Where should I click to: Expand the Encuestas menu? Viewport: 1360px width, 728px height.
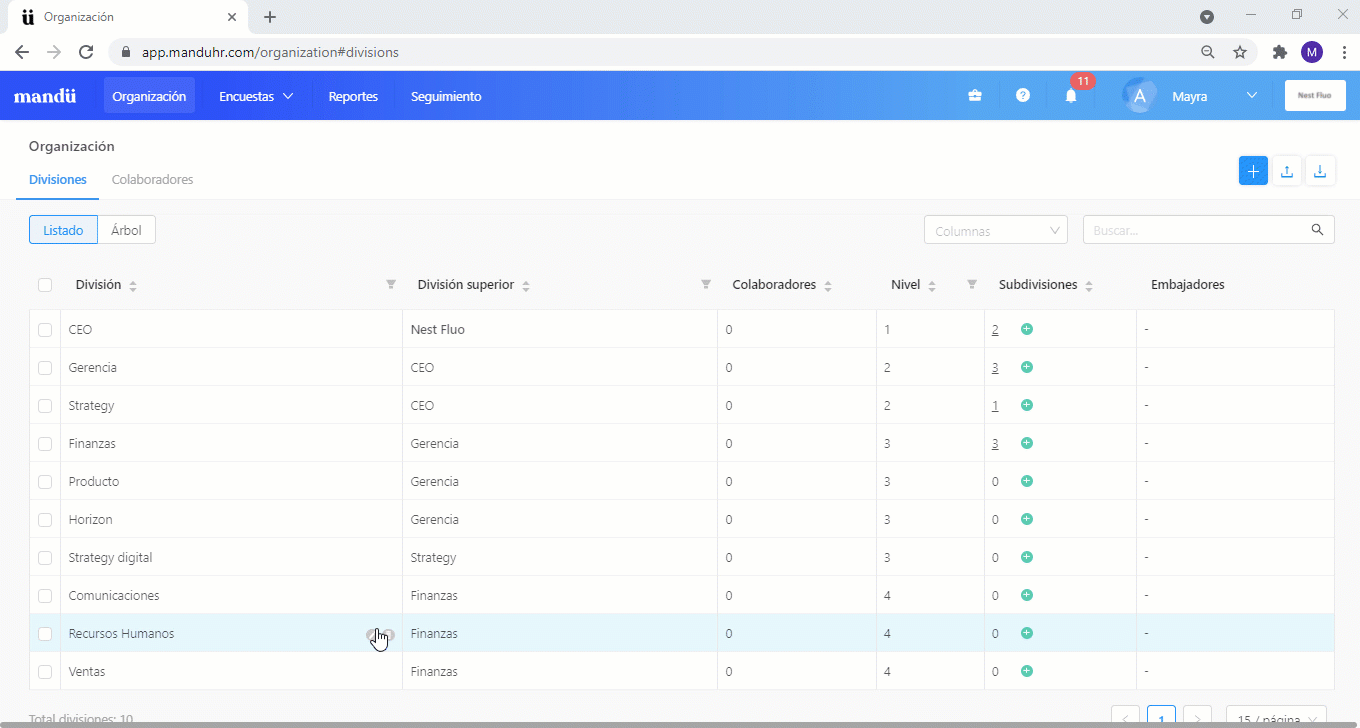click(x=256, y=96)
